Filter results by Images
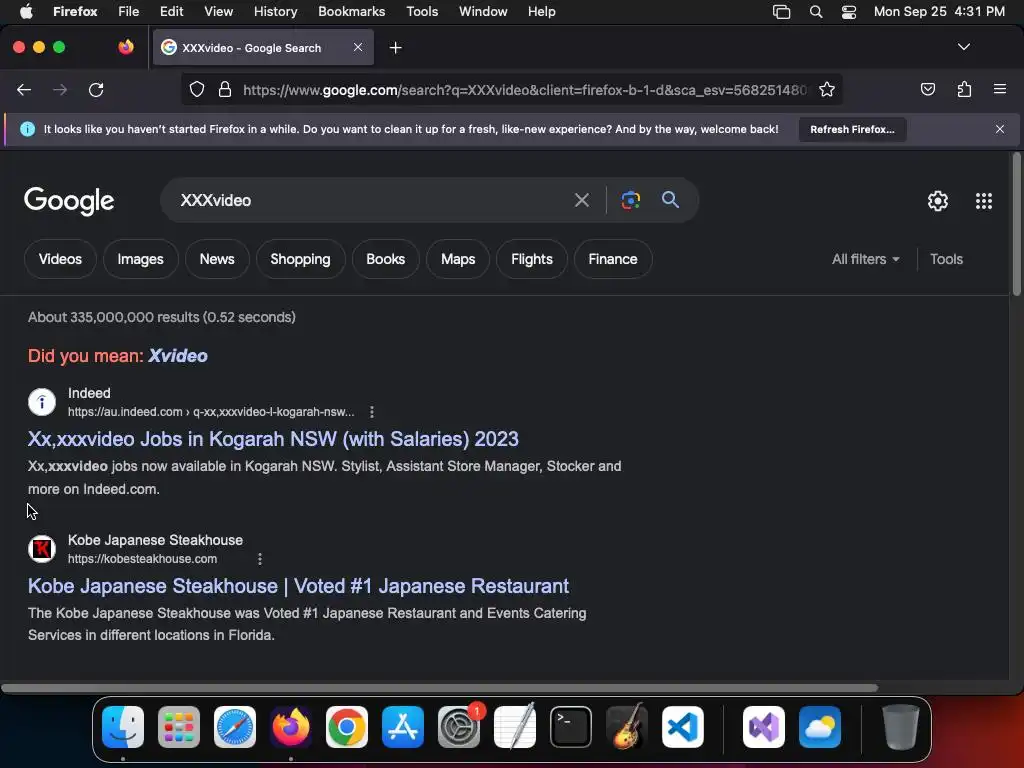1024x768 pixels. pyautogui.click(x=140, y=259)
